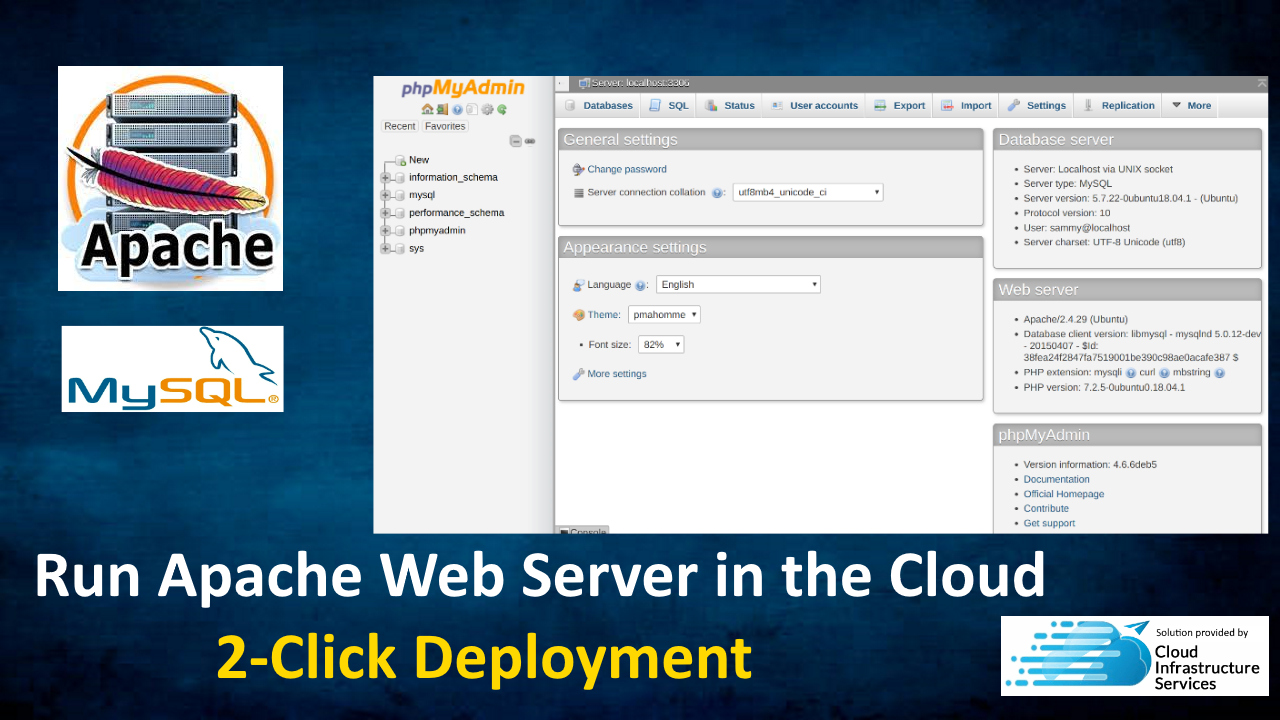Click the log out door icon

click(x=441, y=109)
